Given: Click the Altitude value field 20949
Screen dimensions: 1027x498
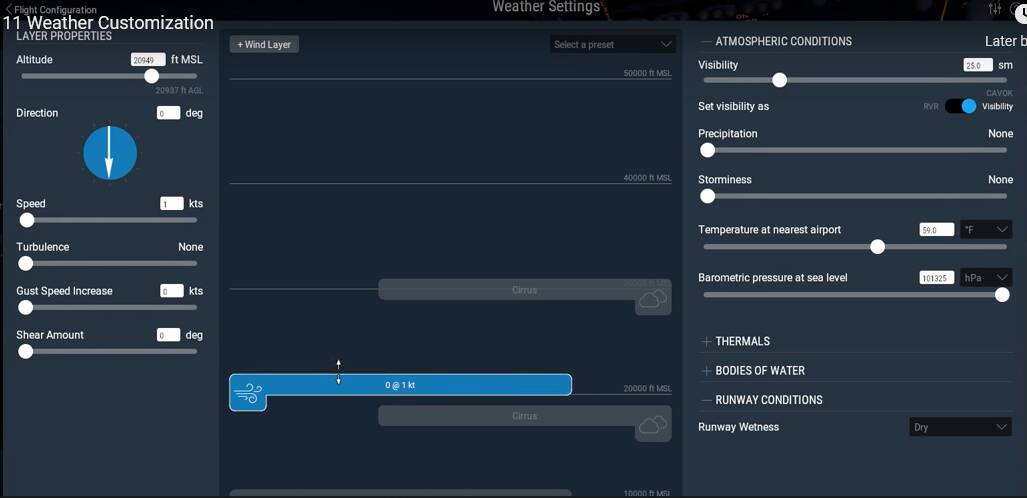Looking at the screenshot, I should point(148,60).
